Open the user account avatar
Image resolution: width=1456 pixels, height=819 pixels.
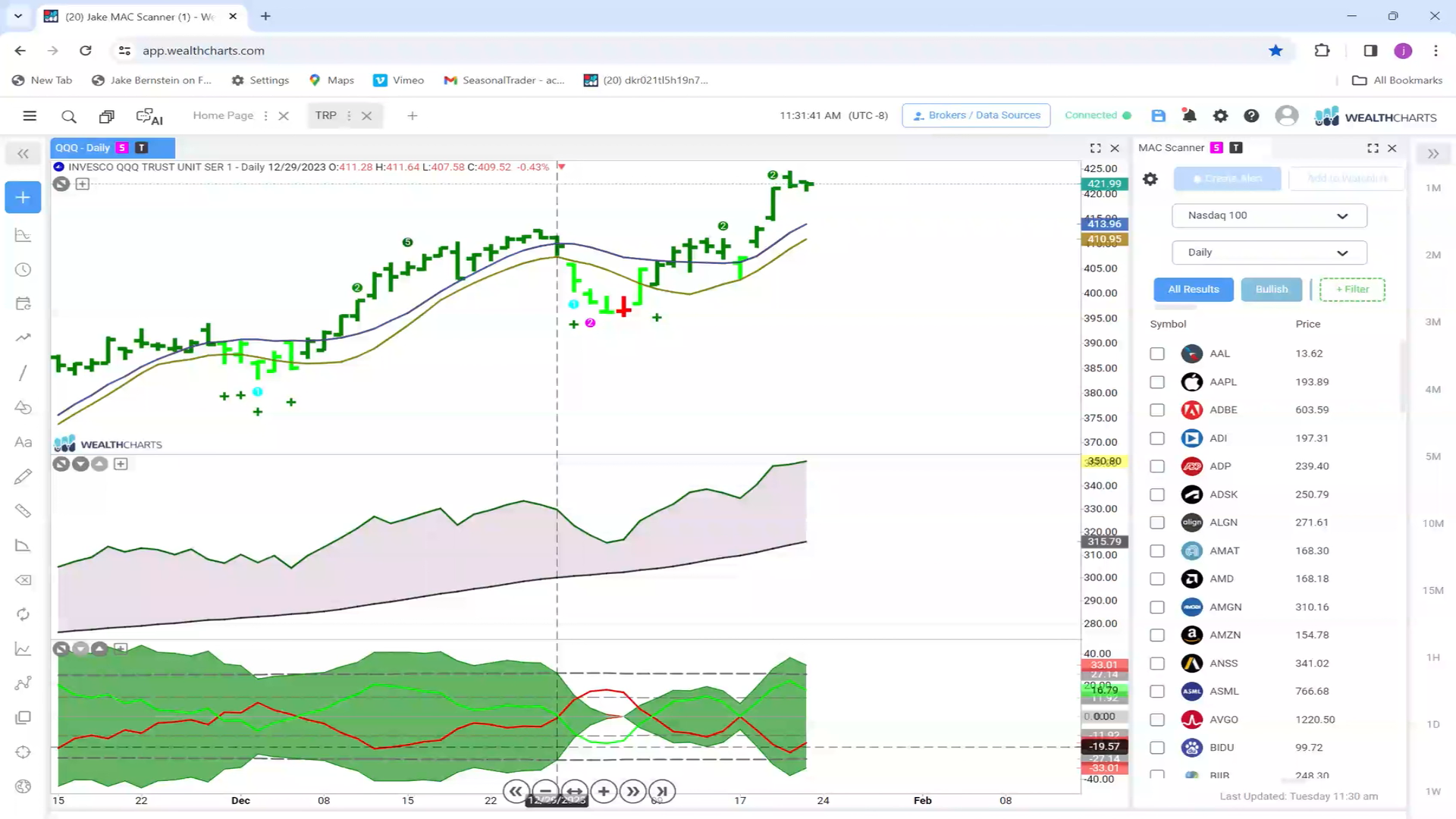[x=1286, y=115]
